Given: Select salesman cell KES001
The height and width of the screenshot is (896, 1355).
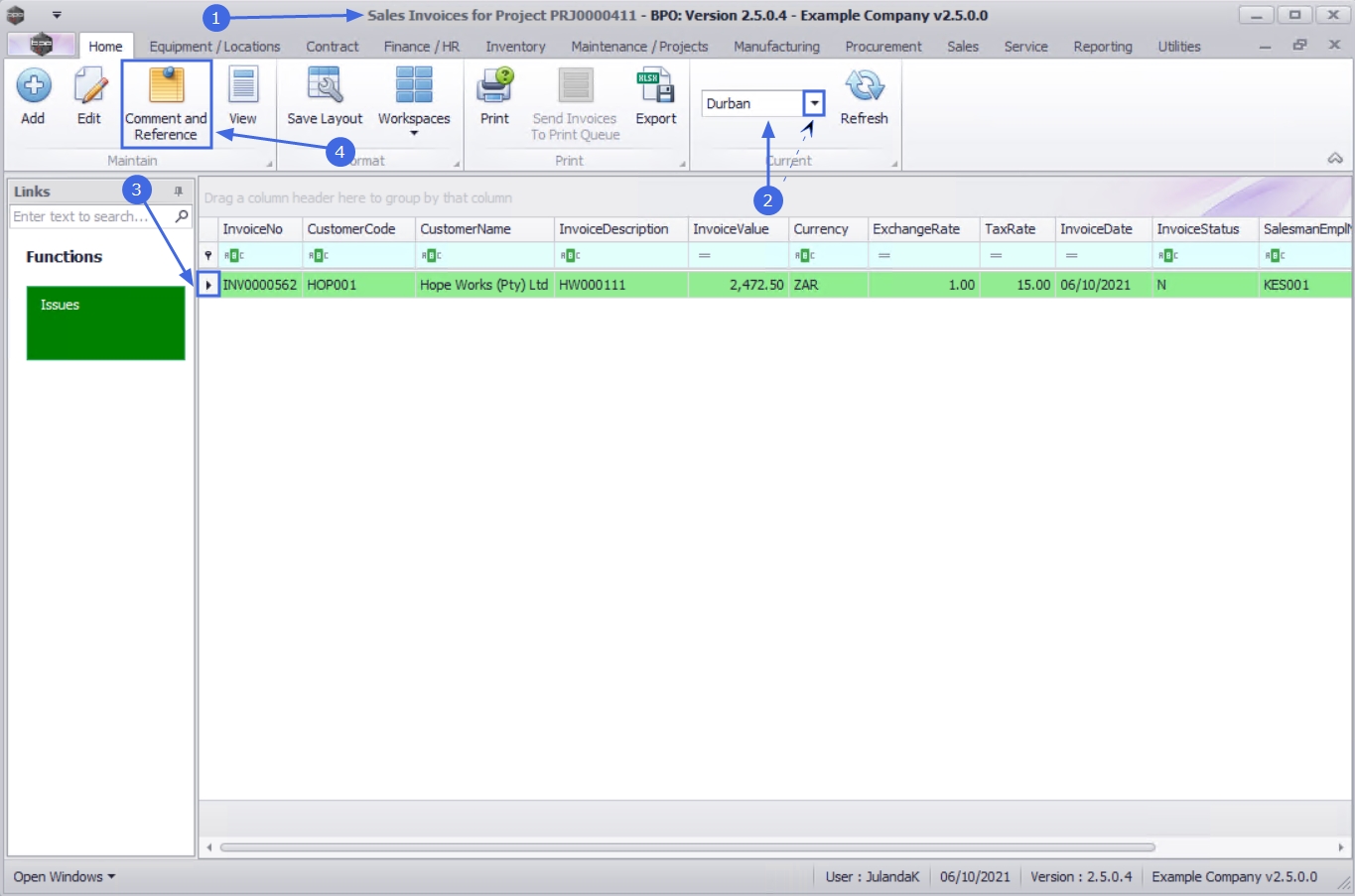Looking at the screenshot, I should point(1304,285).
